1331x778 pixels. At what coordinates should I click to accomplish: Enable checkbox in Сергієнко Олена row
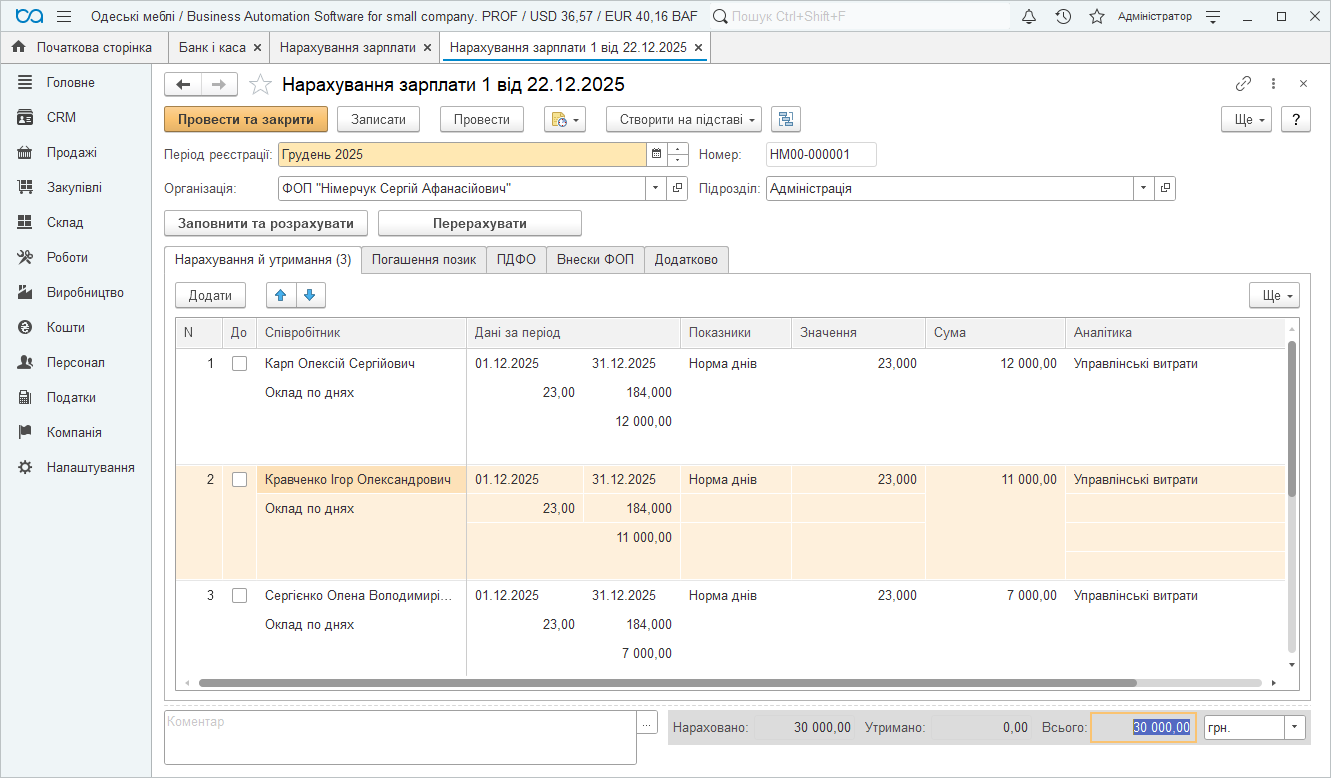pyautogui.click(x=239, y=596)
